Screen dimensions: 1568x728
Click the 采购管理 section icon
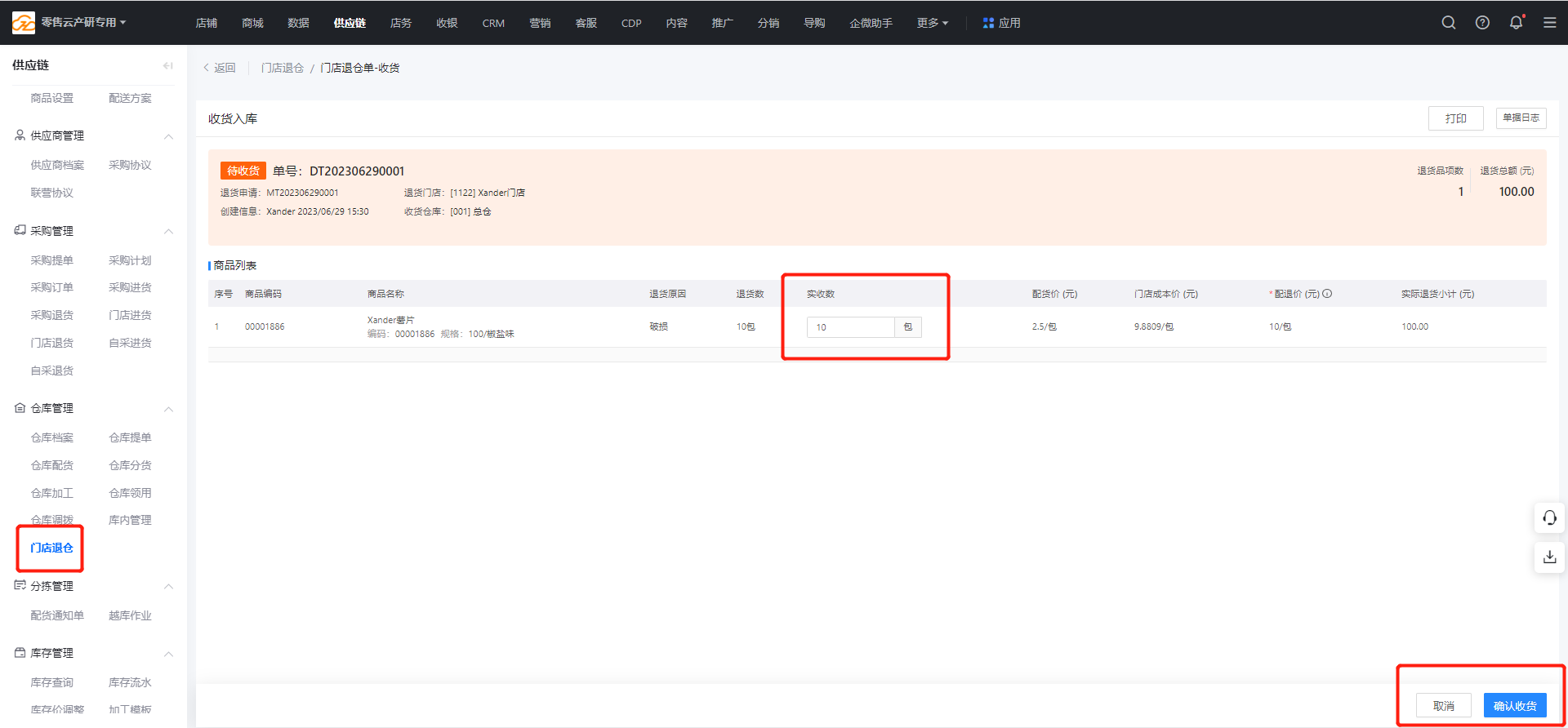[20, 231]
